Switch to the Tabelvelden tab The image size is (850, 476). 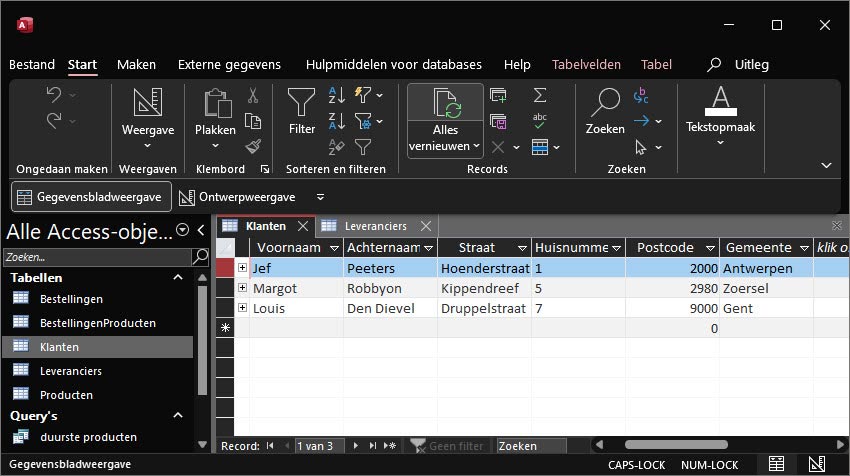pyautogui.click(x=586, y=65)
